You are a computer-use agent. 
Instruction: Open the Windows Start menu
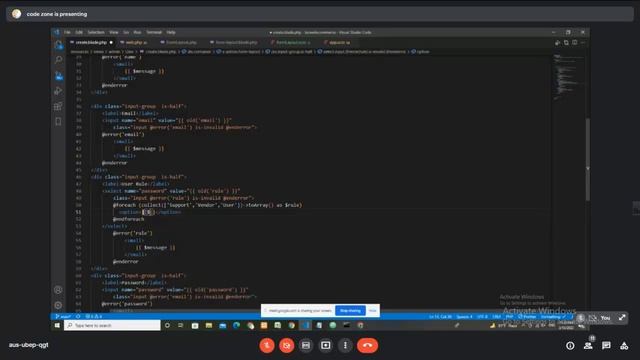57,325
